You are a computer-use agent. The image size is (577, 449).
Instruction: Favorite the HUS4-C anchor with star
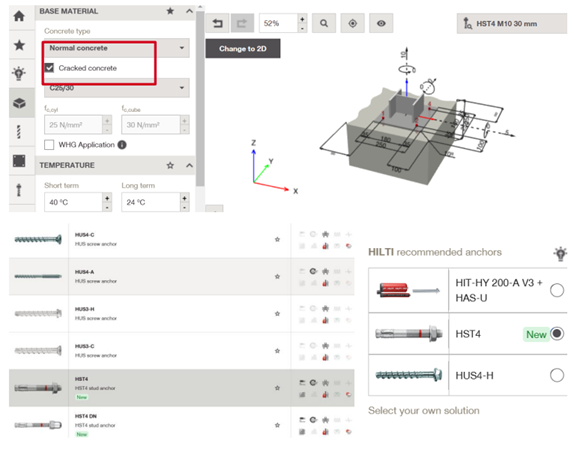point(277,239)
